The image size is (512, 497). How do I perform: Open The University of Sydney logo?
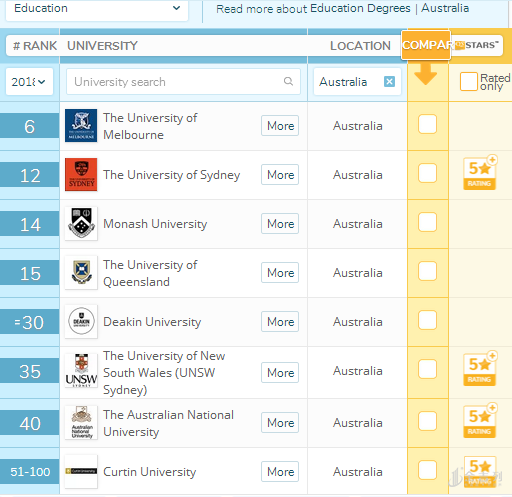click(81, 175)
